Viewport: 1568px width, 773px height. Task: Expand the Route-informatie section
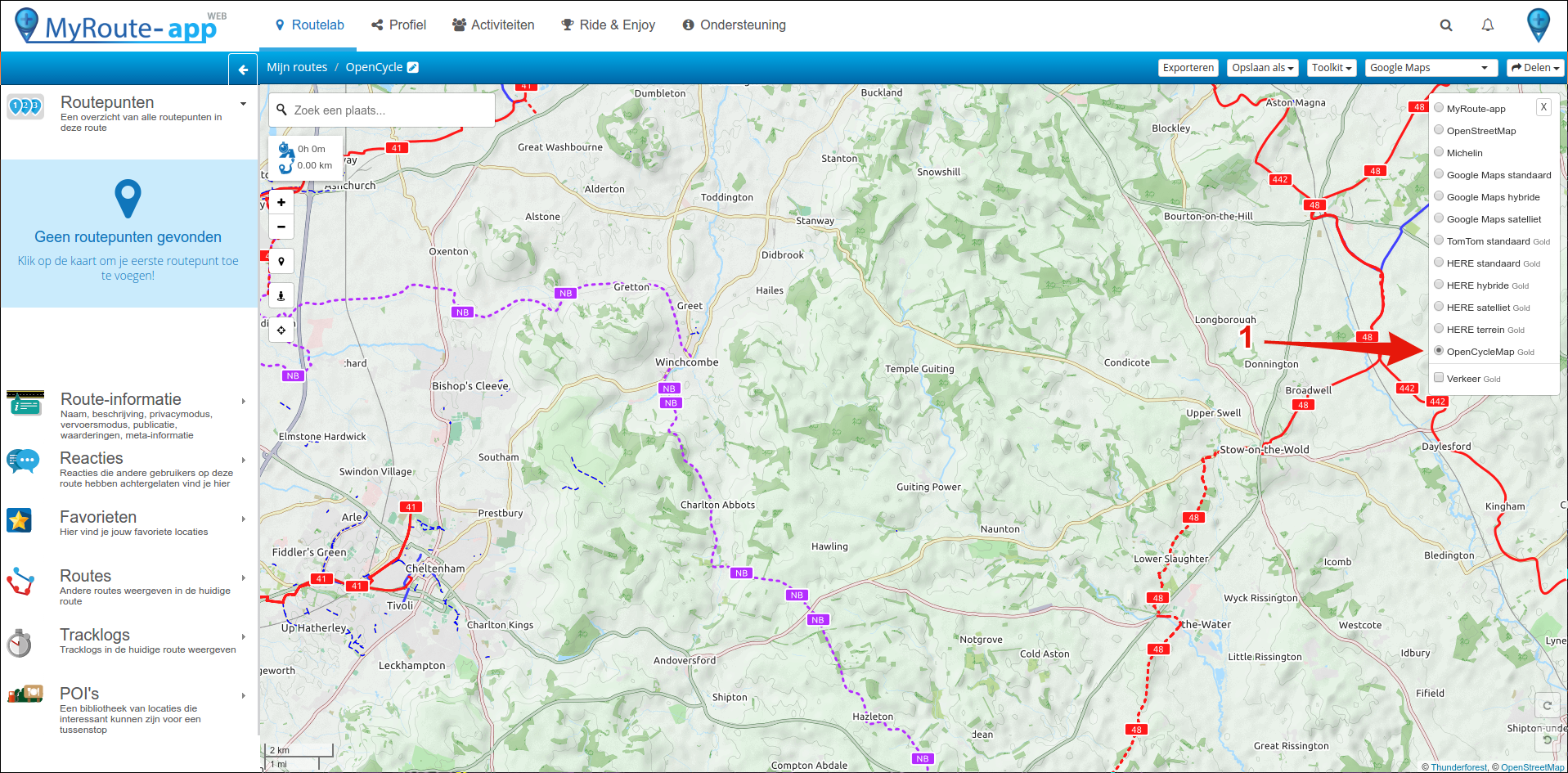[x=244, y=401]
